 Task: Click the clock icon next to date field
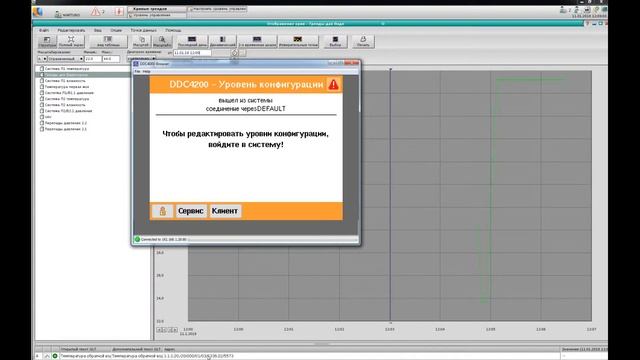tap(235, 53)
